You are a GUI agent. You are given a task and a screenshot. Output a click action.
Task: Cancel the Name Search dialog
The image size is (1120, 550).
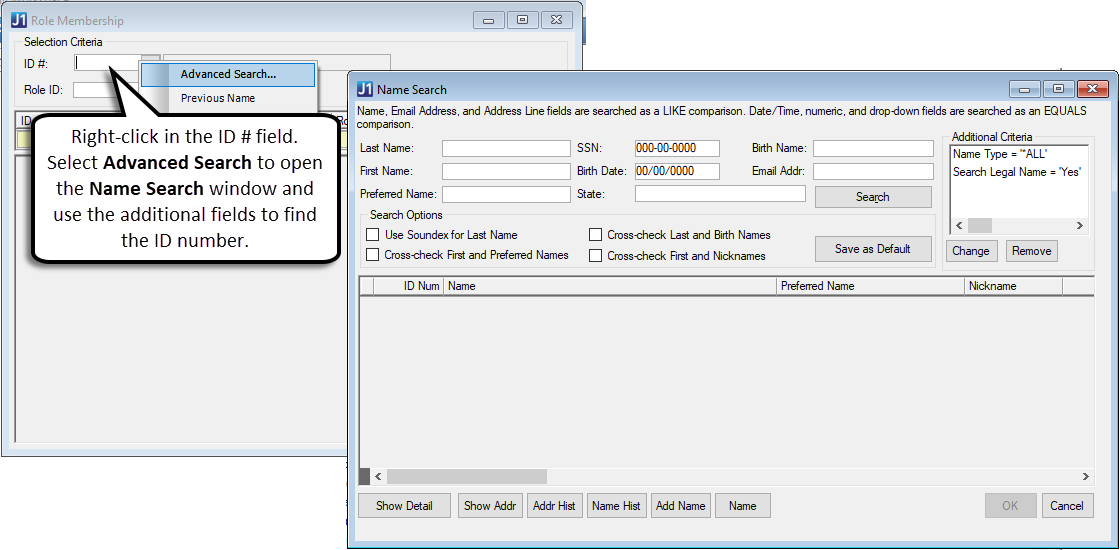1067,506
